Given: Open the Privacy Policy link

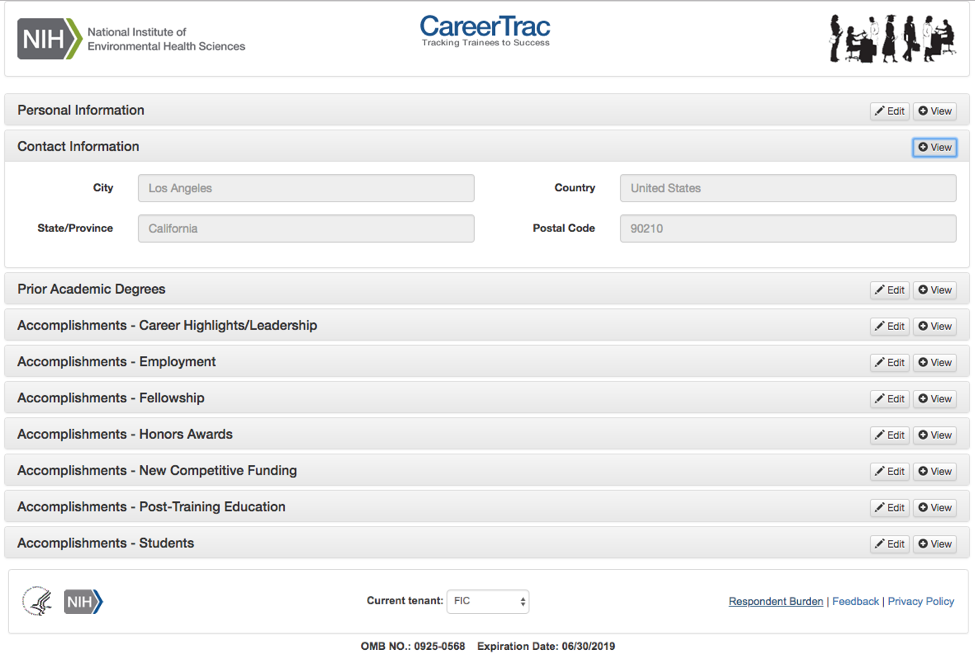Looking at the screenshot, I should [x=921, y=601].
